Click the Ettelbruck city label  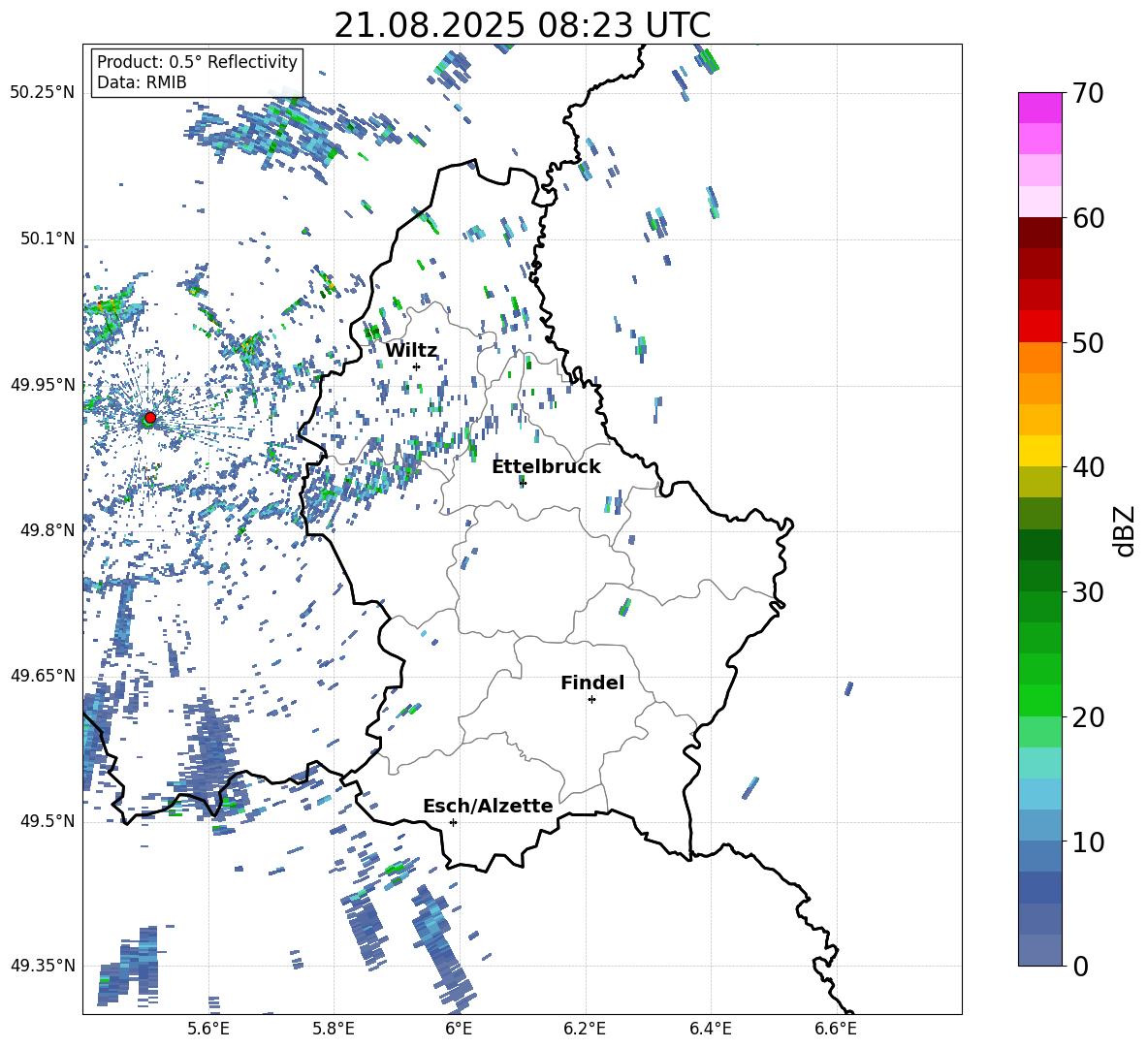pos(546,467)
